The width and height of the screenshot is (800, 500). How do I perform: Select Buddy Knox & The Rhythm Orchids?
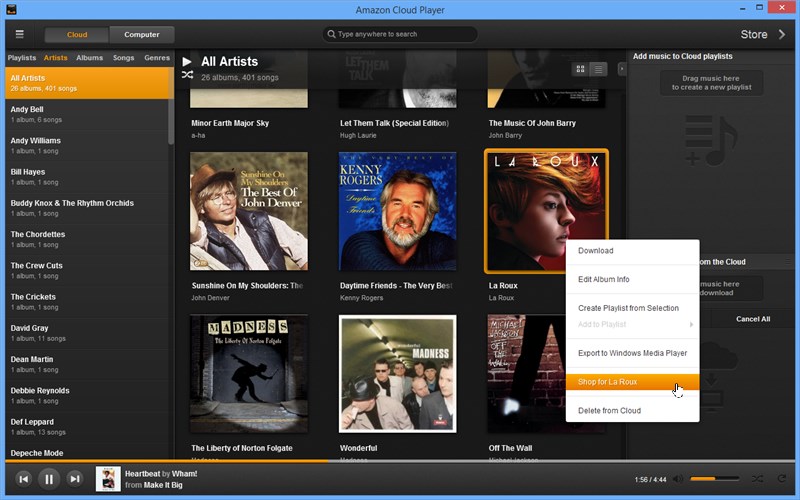87,208
